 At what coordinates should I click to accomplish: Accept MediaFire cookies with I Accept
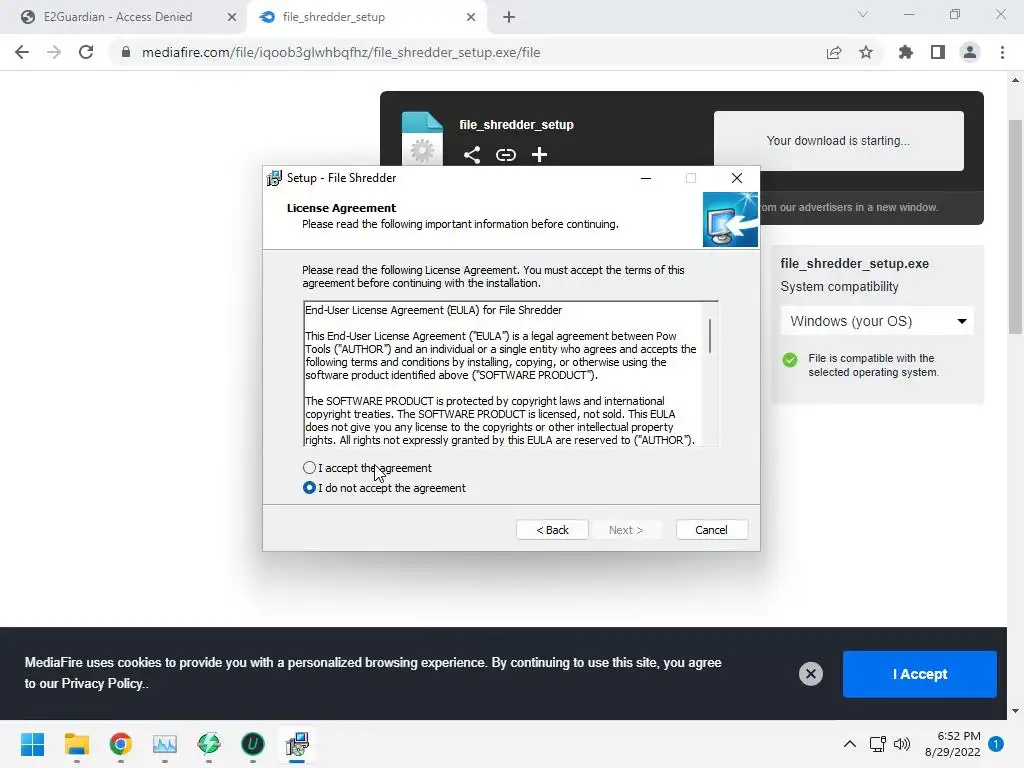tap(920, 674)
